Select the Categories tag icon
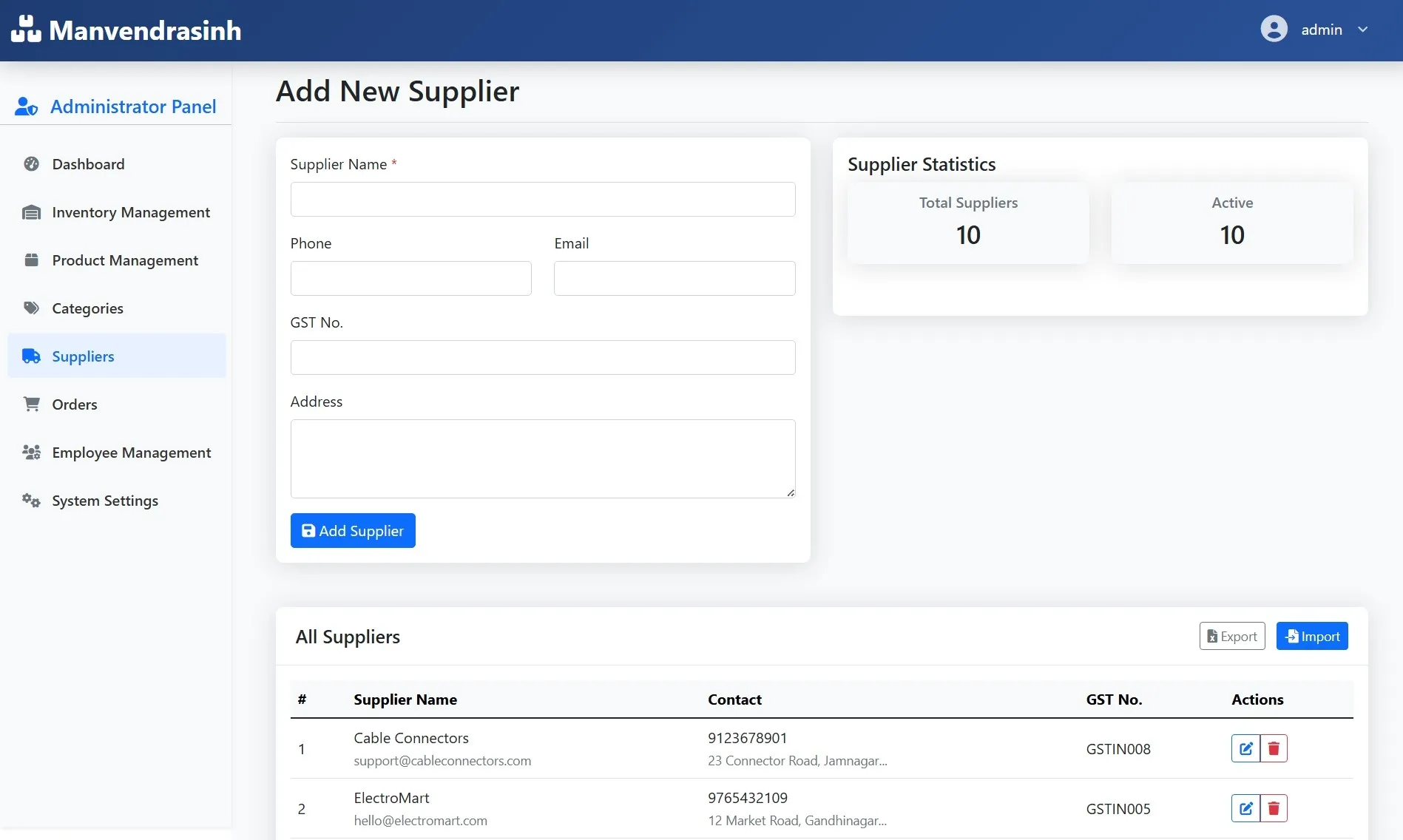This screenshot has height=840, width=1403. coord(32,308)
